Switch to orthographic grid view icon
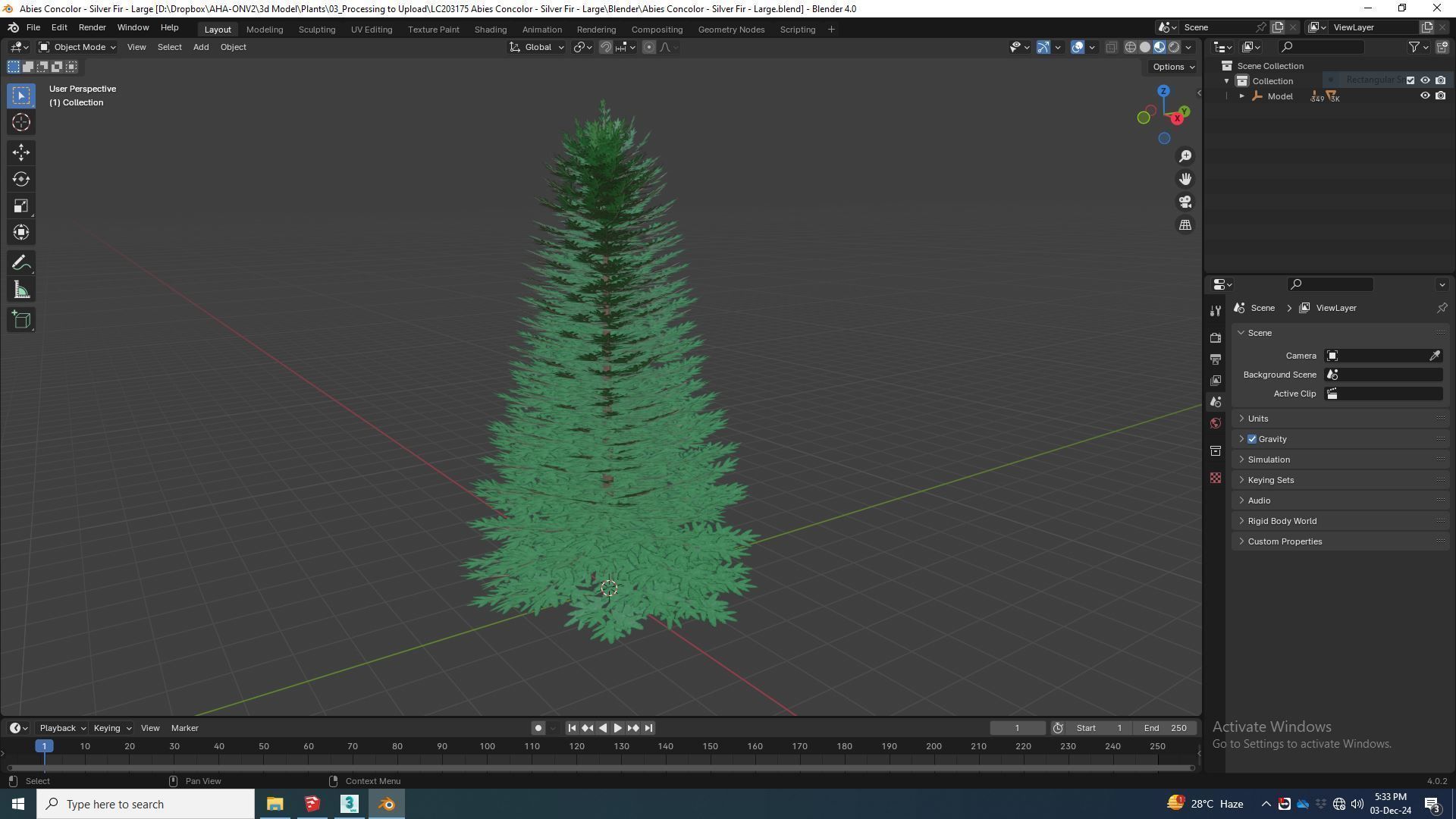Screen dimensions: 1456x819 [1185, 225]
